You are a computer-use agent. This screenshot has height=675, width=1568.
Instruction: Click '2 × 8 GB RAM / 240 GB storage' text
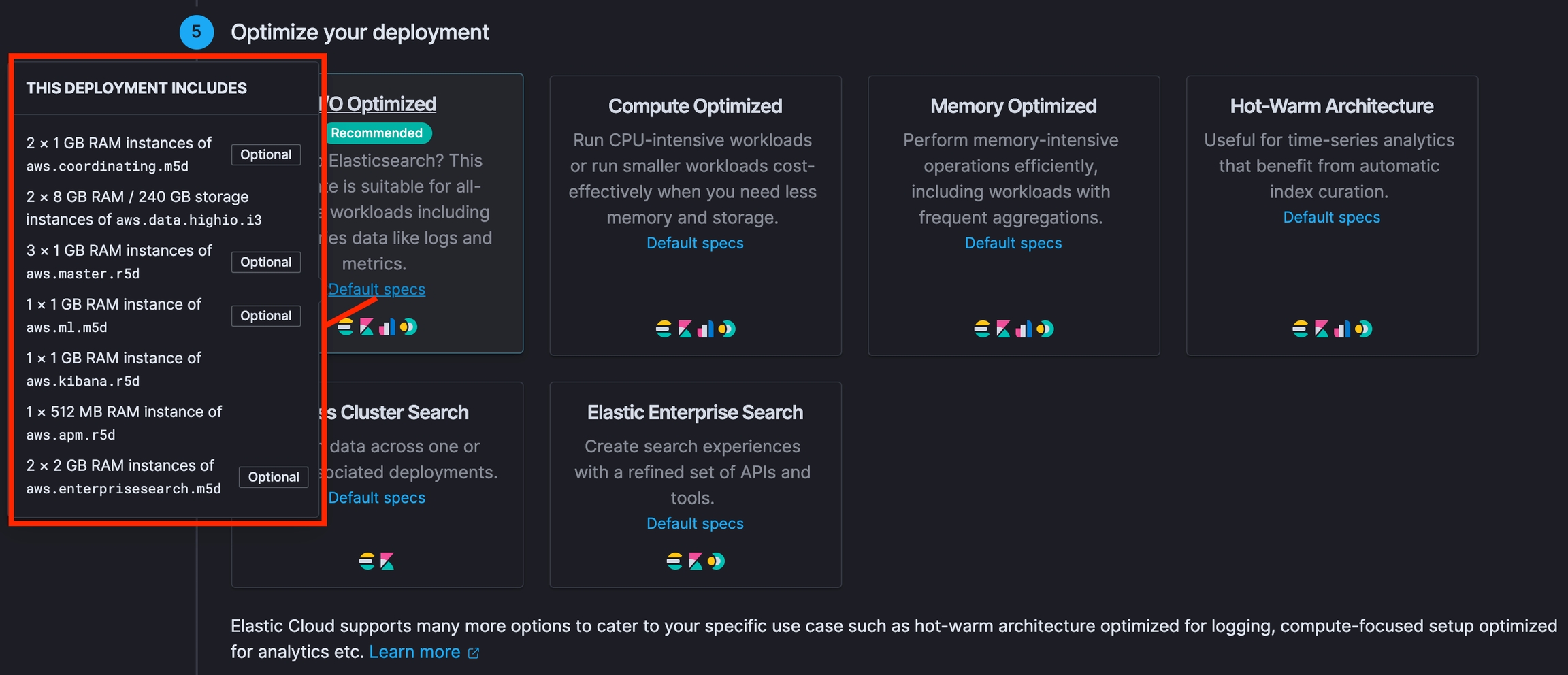tap(137, 197)
